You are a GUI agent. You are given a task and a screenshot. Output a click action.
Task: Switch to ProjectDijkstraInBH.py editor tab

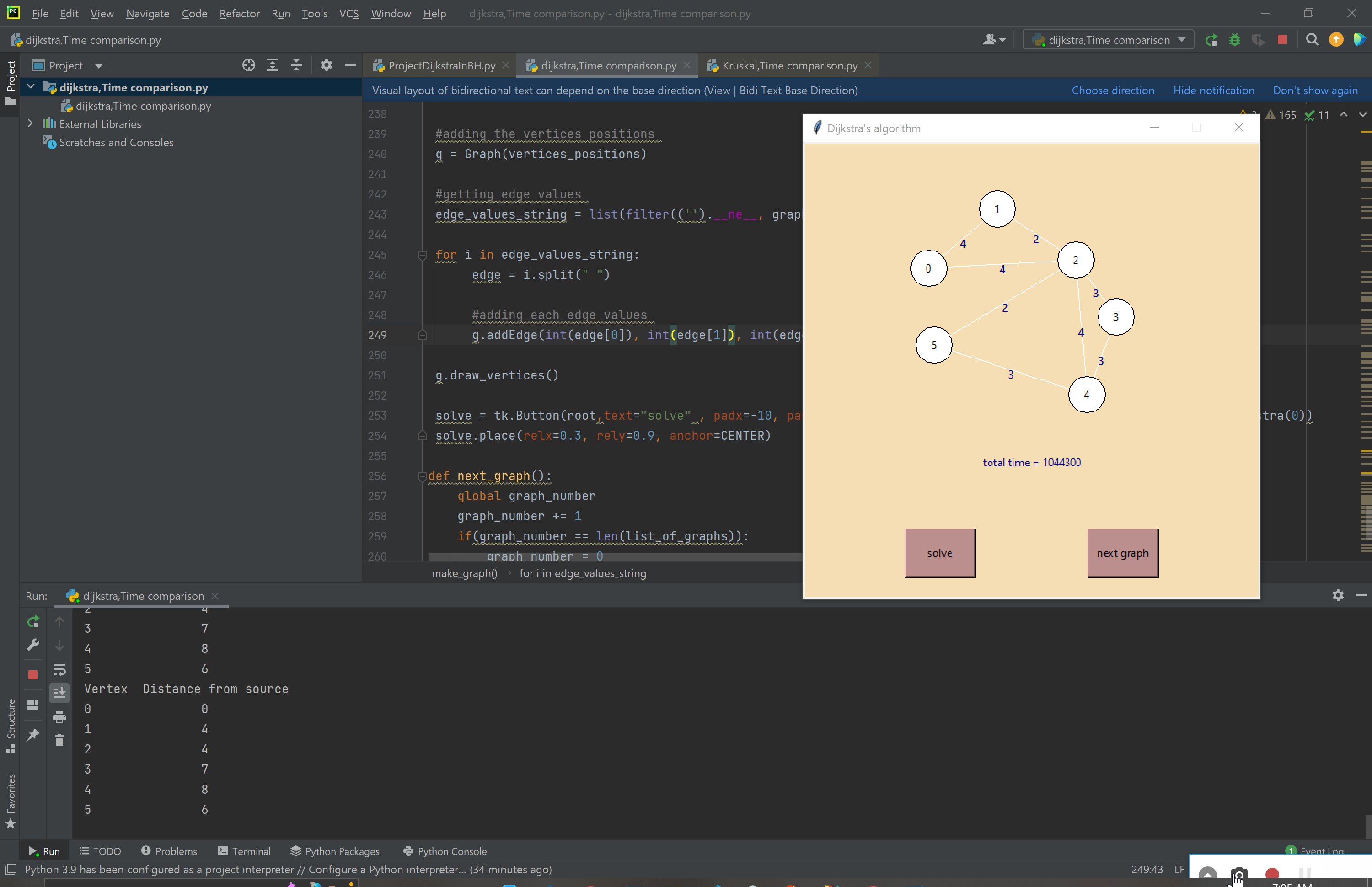[x=441, y=66]
